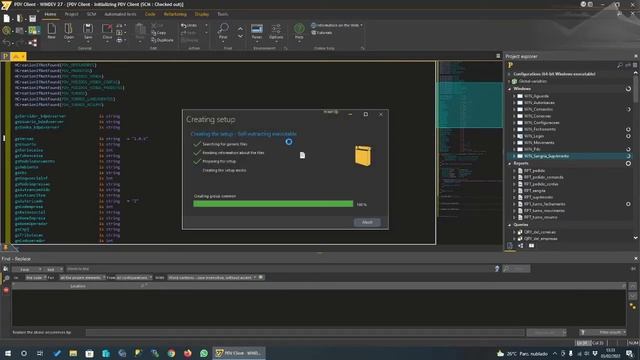Click the Save ribbon icon

point(88,29)
